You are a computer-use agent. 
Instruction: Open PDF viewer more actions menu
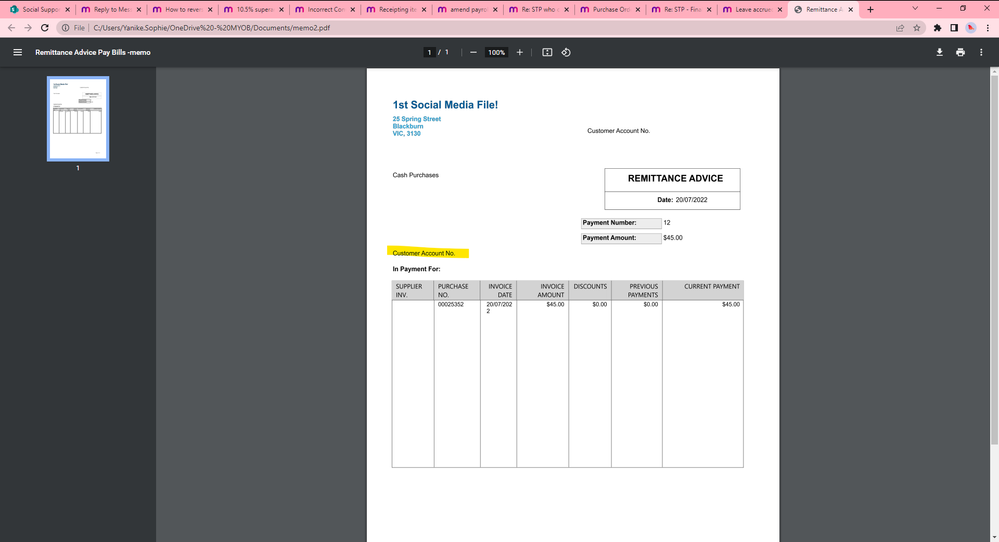(x=982, y=52)
